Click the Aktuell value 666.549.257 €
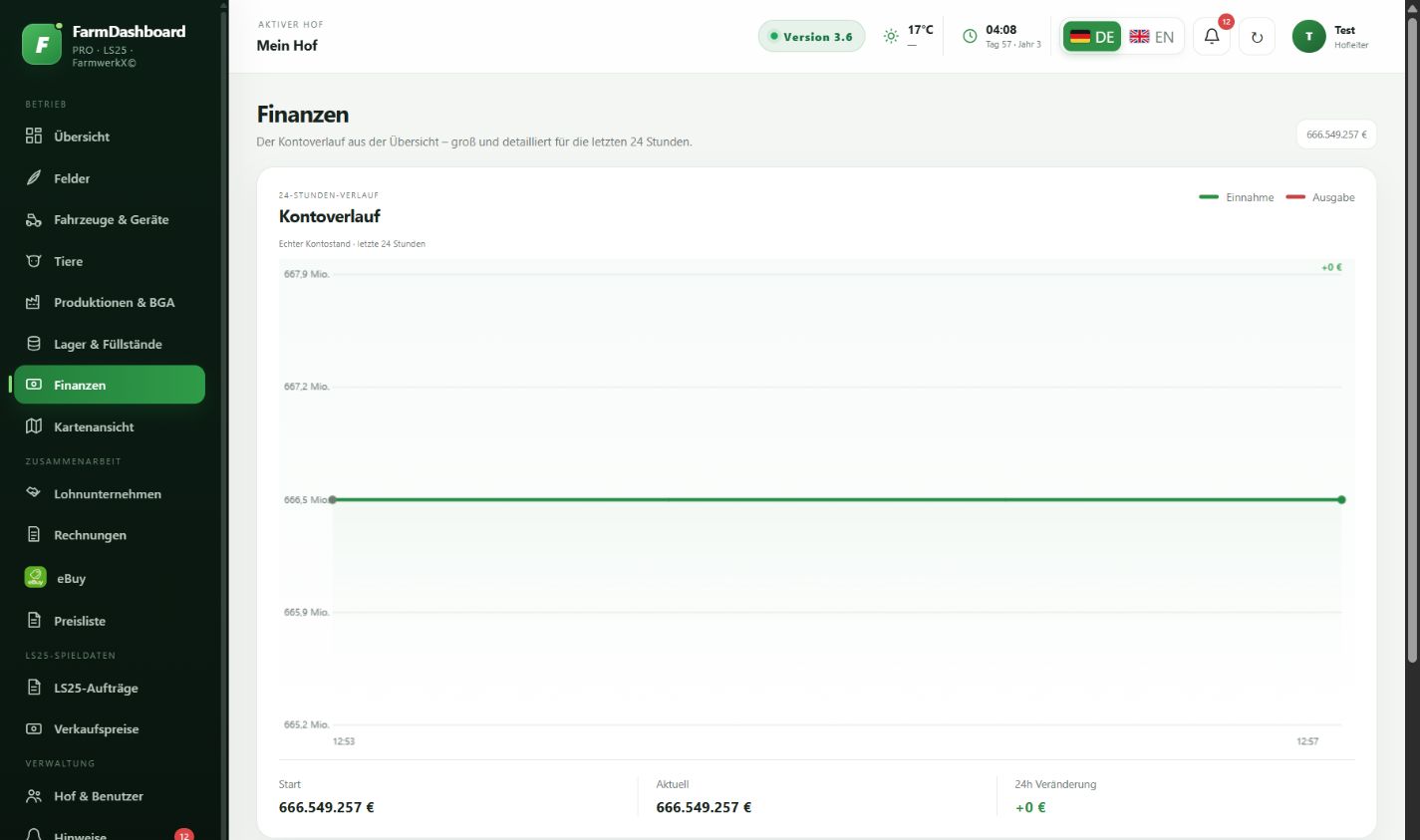Viewport: 1420px width, 840px height. click(x=704, y=807)
